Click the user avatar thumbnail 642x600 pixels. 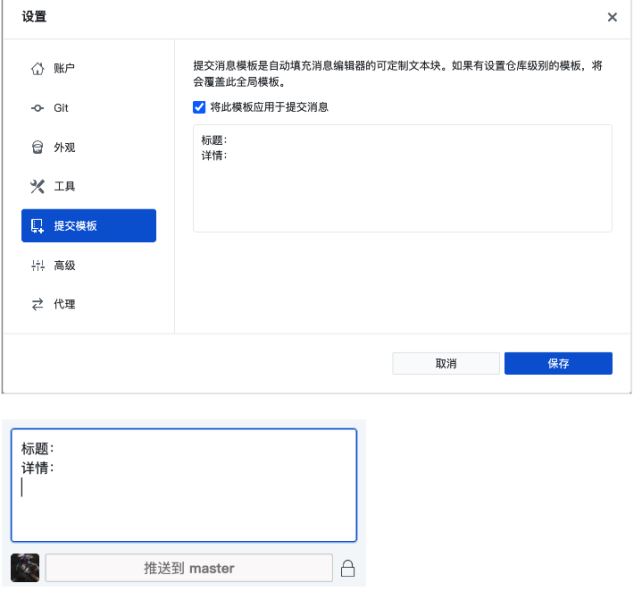(x=25, y=568)
